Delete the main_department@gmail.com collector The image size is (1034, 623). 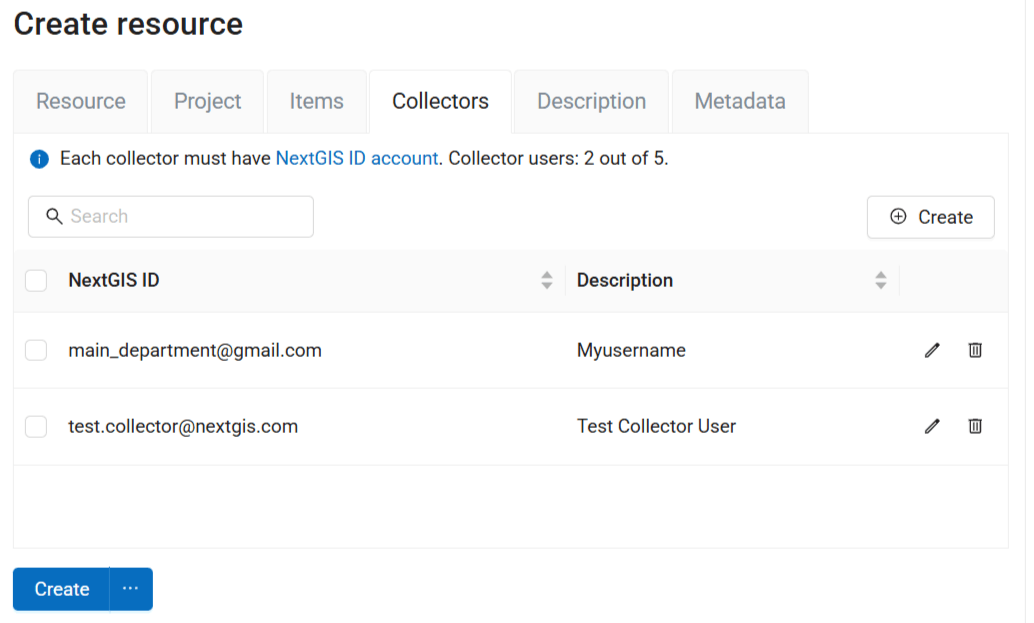point(975,350)
